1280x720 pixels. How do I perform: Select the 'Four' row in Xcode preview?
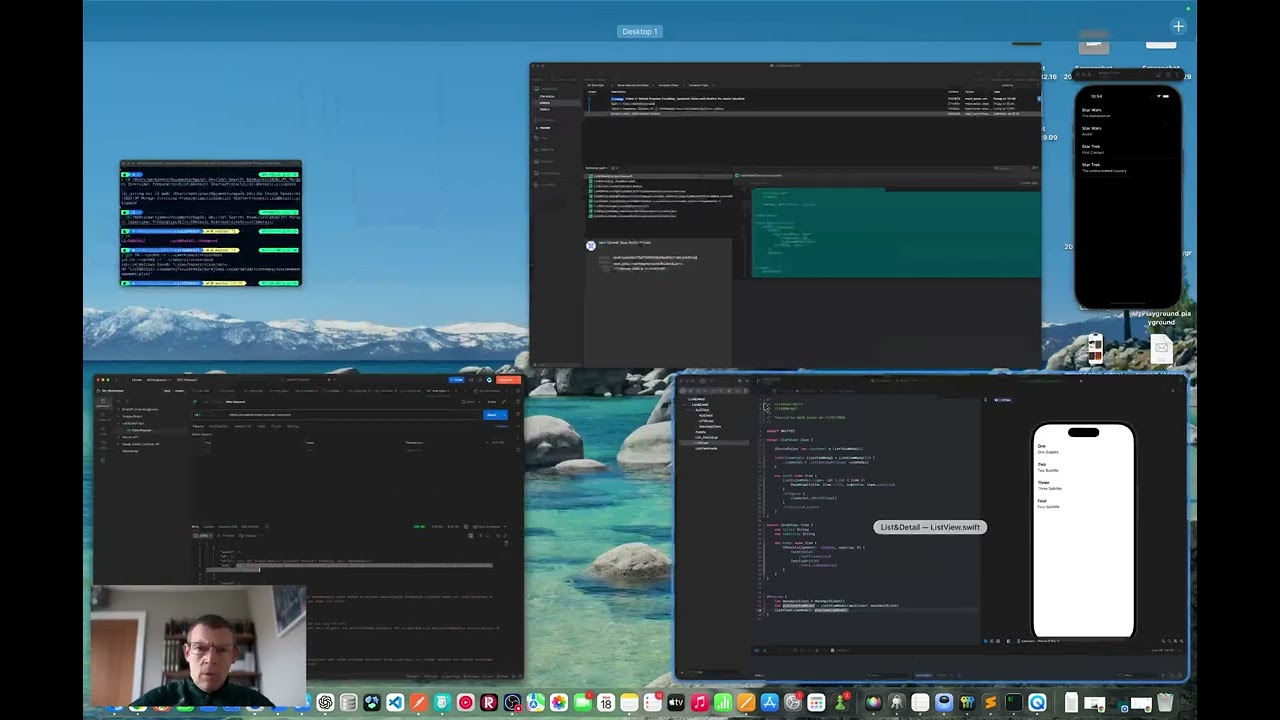[1084, 504]
